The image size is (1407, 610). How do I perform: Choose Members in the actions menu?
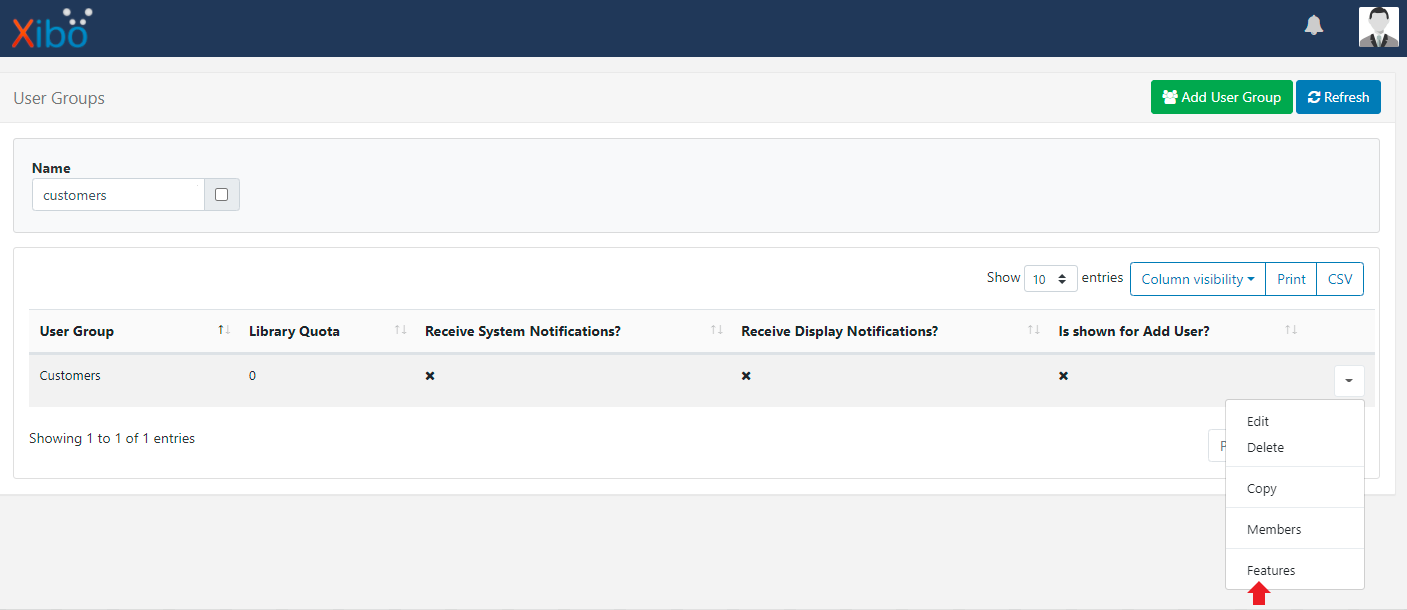(x=1274, y=529)
